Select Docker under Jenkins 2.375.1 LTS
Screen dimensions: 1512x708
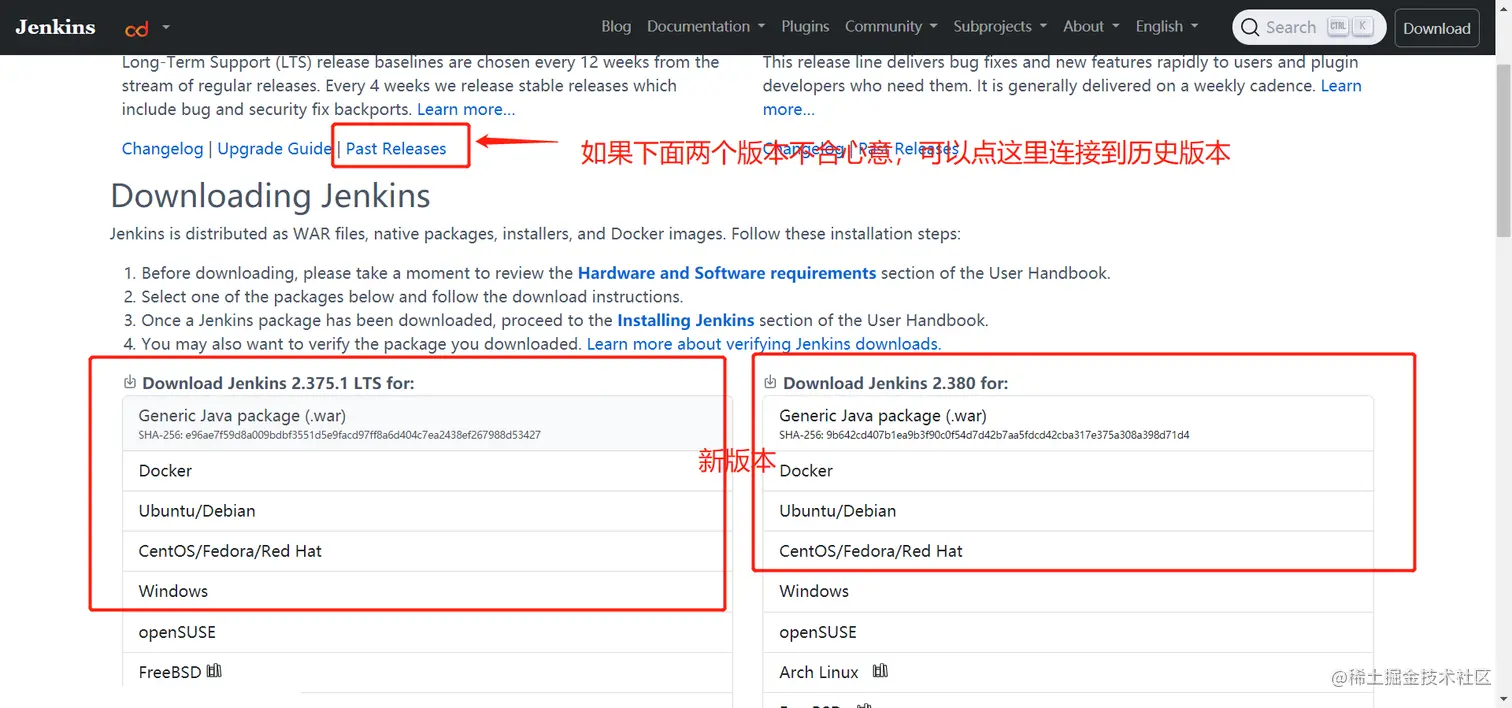(x=427, y=471)
